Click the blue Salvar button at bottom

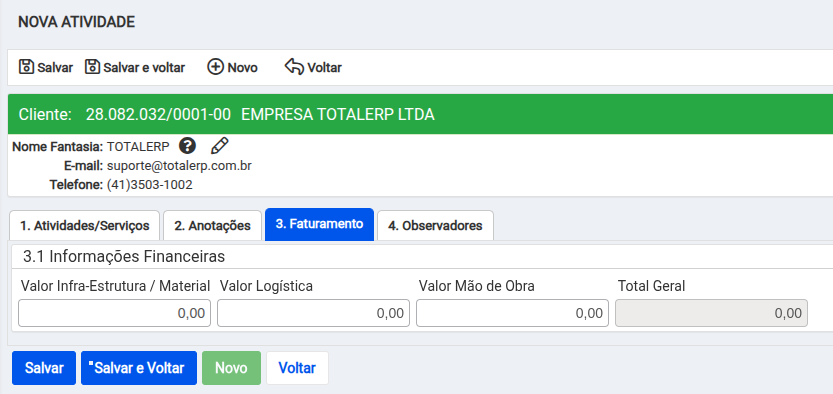click(44, 368)
